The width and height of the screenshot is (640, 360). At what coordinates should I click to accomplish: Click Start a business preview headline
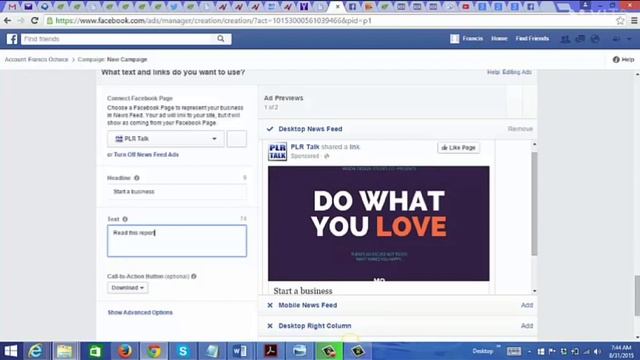click(x=303, y=291)
